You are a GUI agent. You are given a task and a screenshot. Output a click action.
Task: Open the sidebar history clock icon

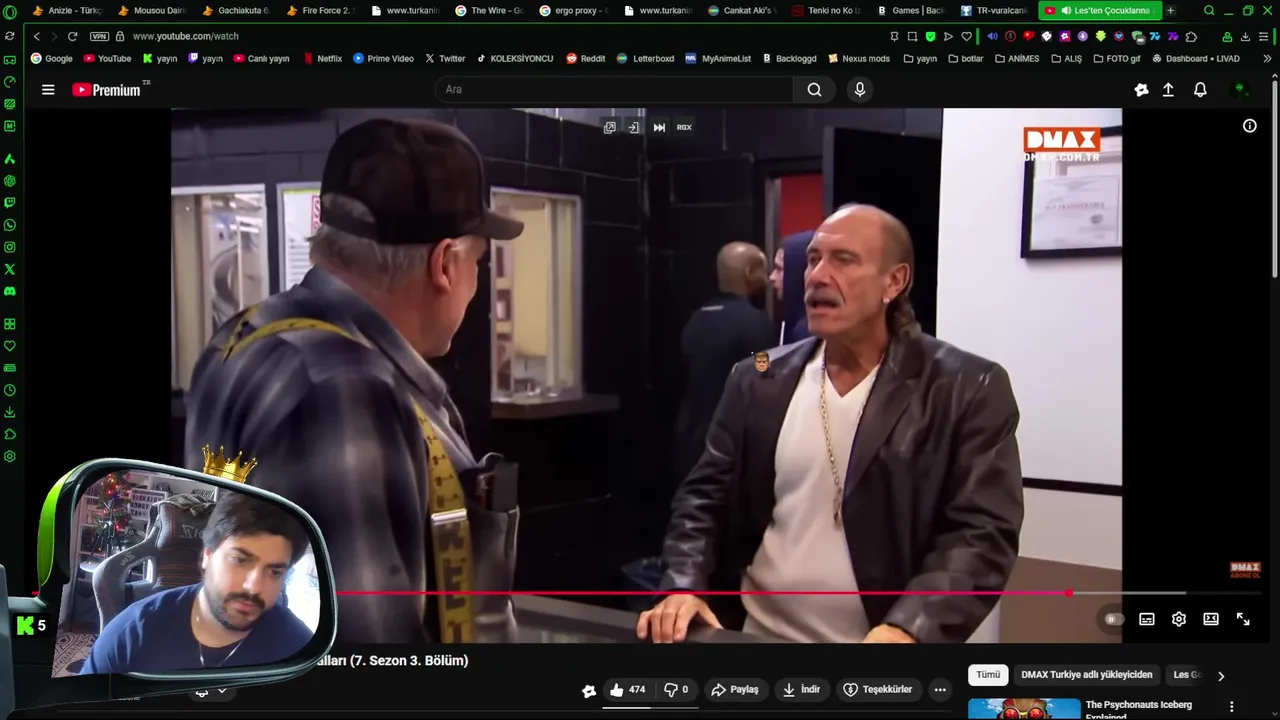[10, 390]
